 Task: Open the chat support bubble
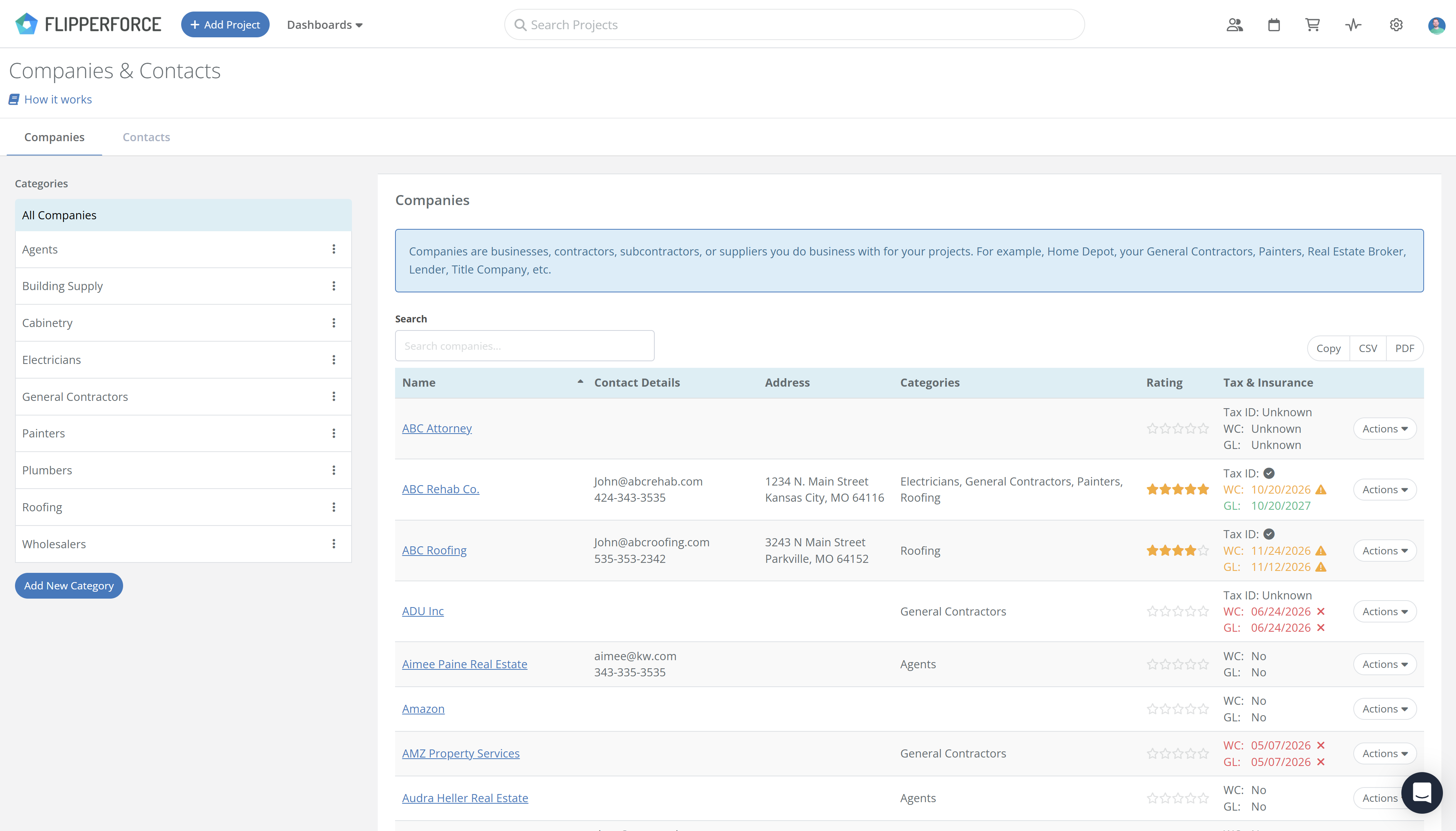1422,793
